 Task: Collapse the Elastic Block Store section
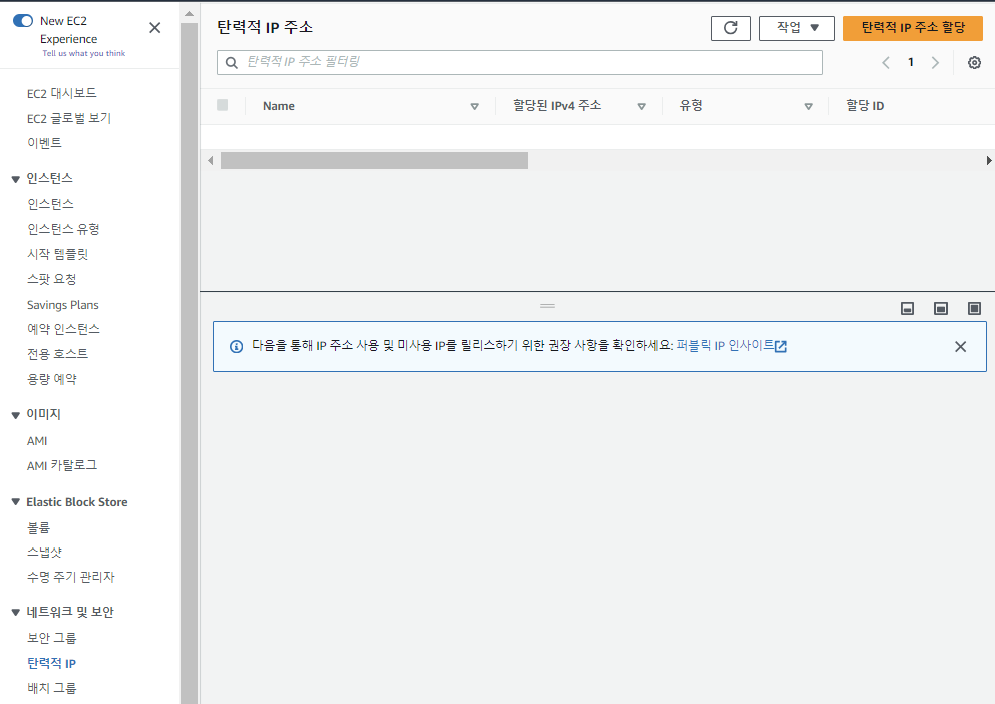(x=16, y=501)
